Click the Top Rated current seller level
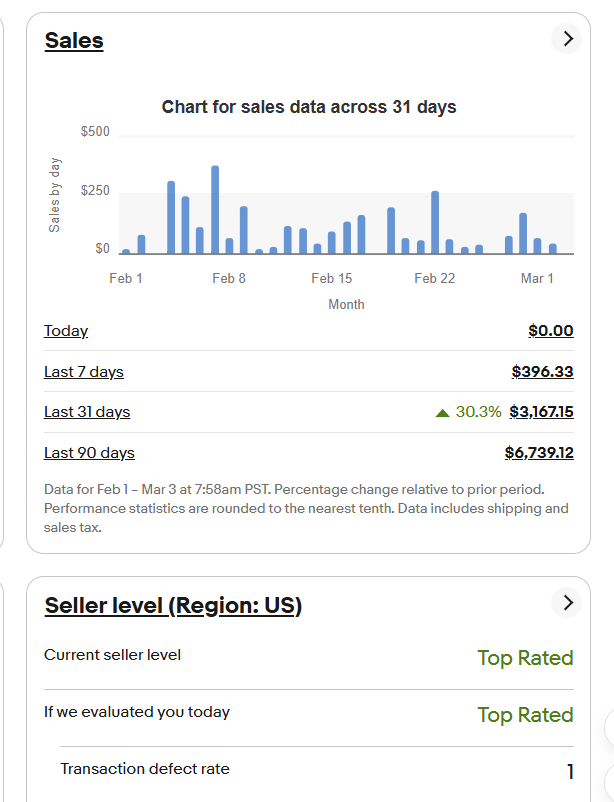Image resolution: width=614 pixels, height=802 pixels. 525,658
